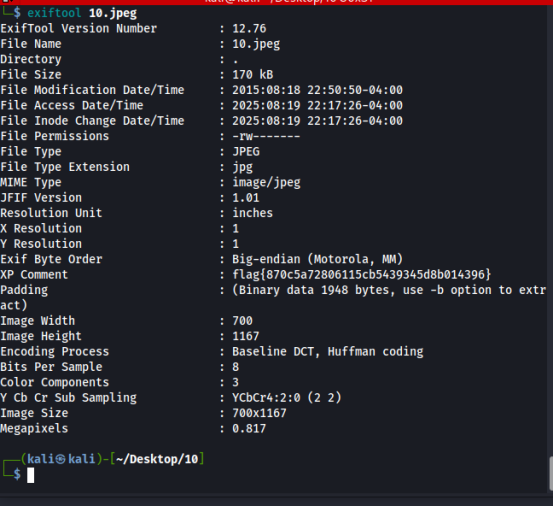Click the File Size value 170 kB

click(253, 75)
